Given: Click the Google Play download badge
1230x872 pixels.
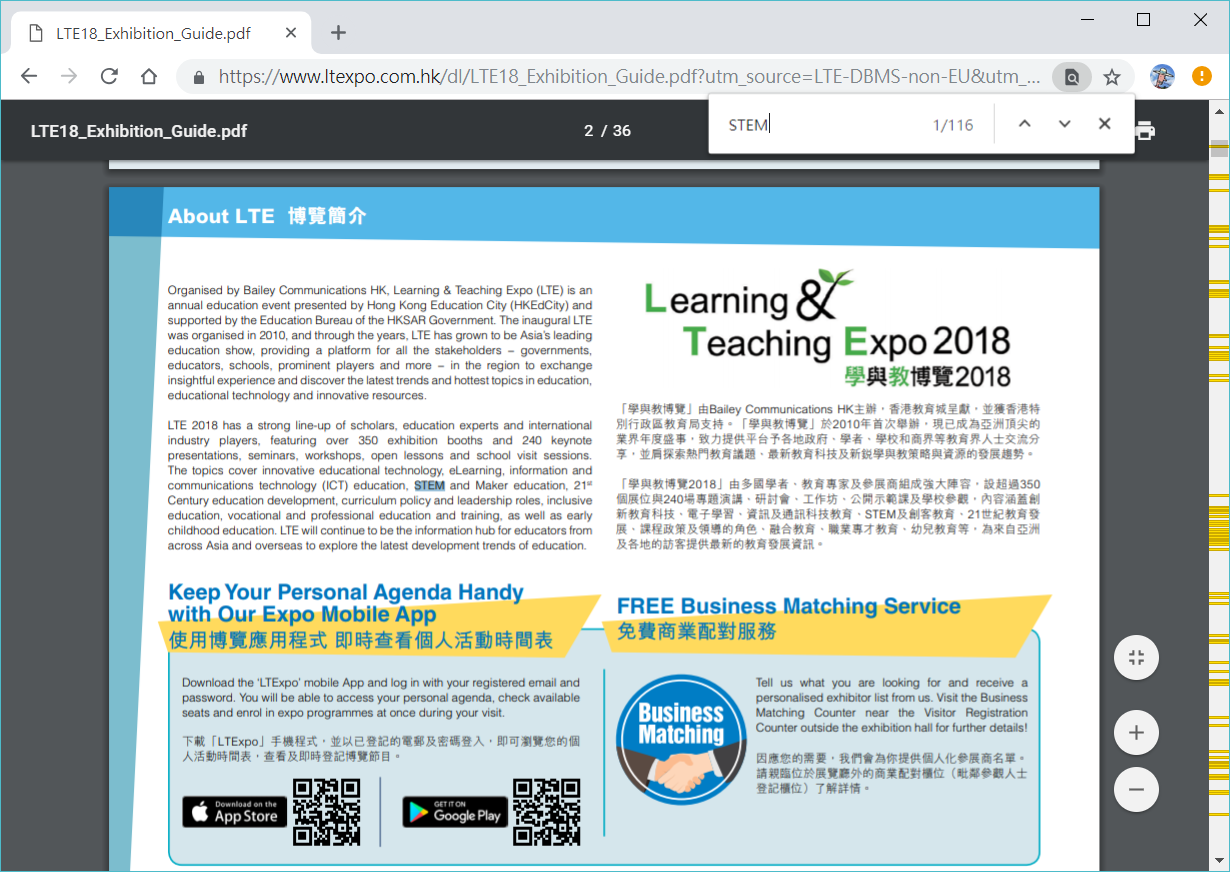Looking at the screenshot, I should (x=455, y=812).
